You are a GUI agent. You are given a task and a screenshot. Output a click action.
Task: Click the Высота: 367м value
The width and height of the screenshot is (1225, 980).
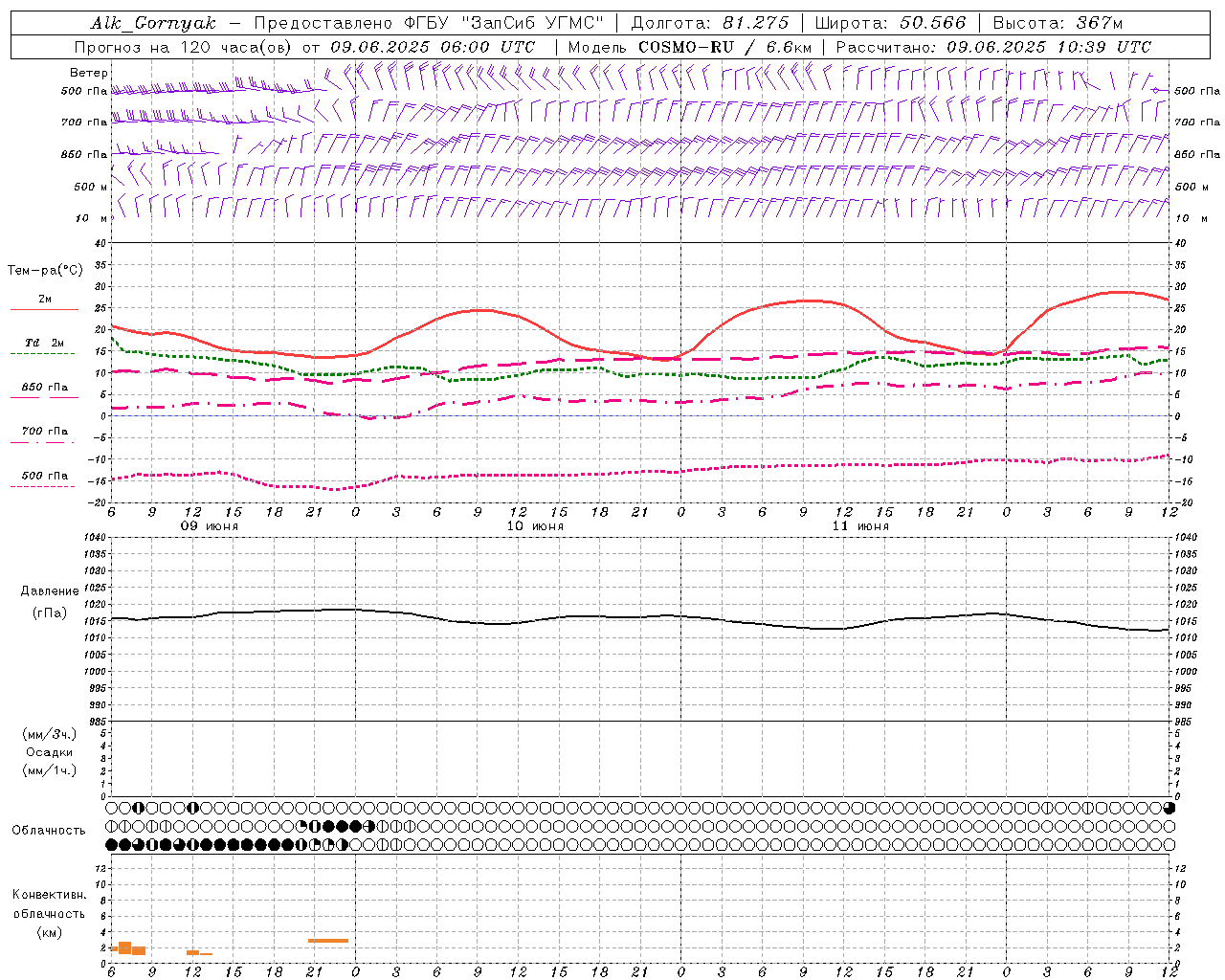(1058, 23)
